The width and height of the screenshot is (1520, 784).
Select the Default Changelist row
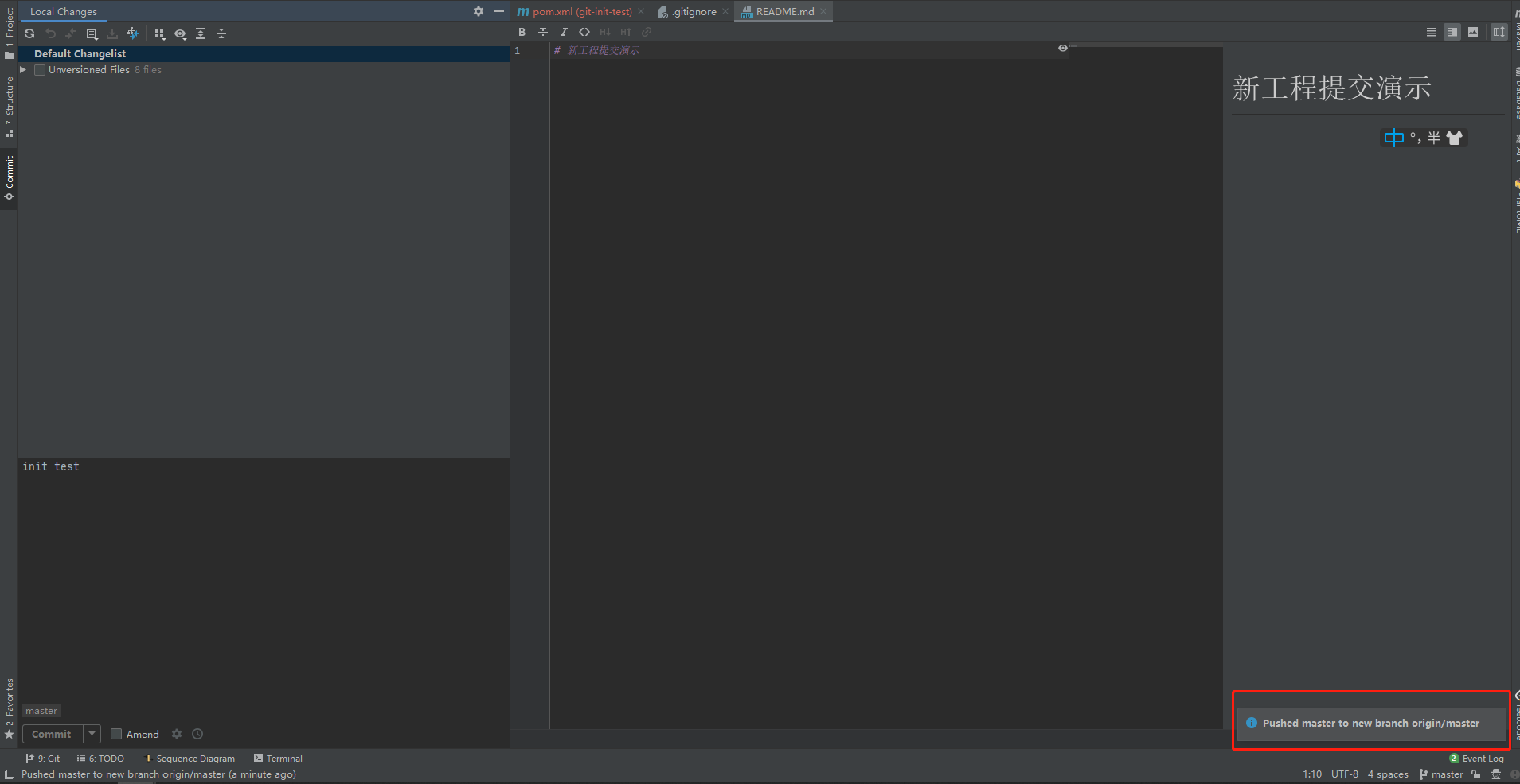tap(264, 53)
